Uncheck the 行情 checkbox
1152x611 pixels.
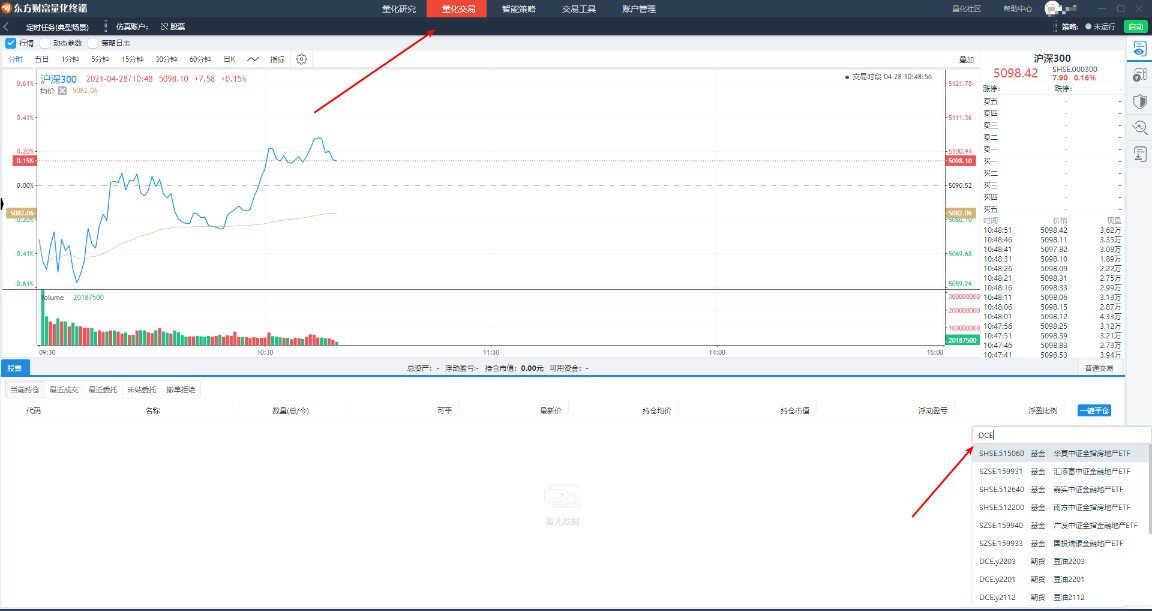(10, 43)
